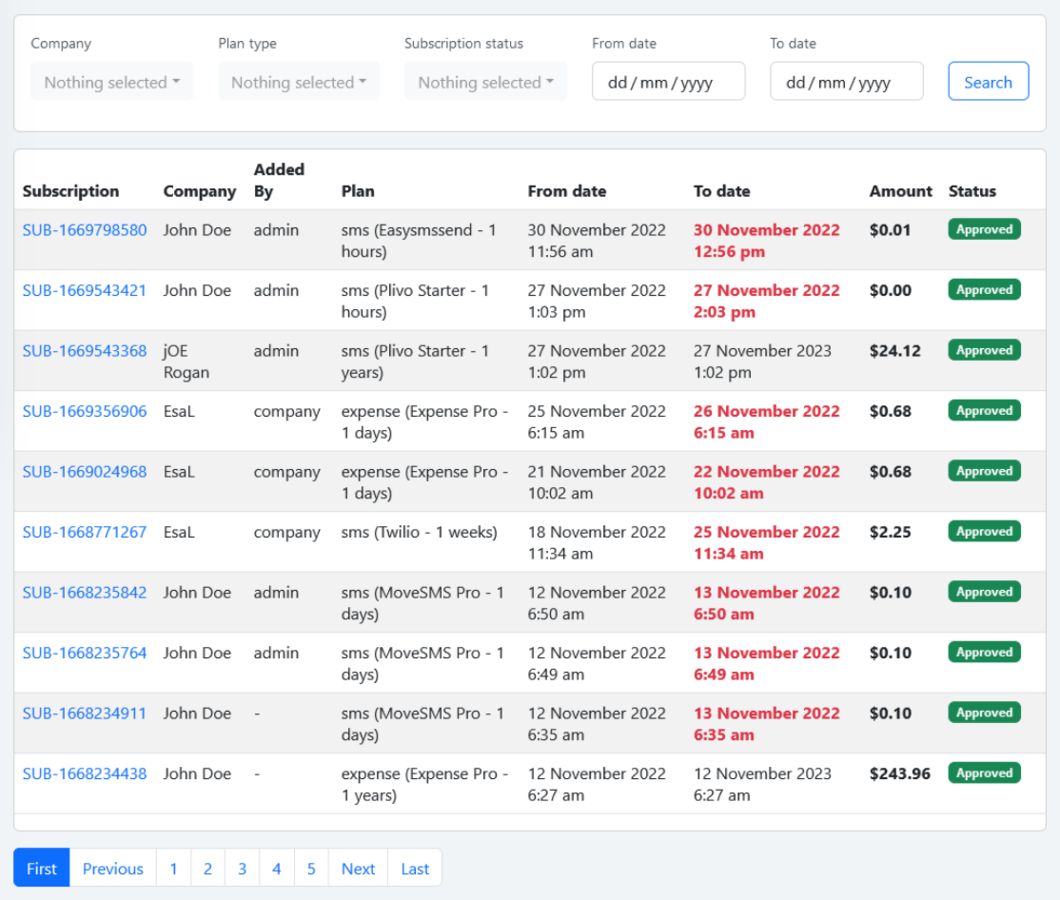Expand the Plan type dropdown

[298, 82]
